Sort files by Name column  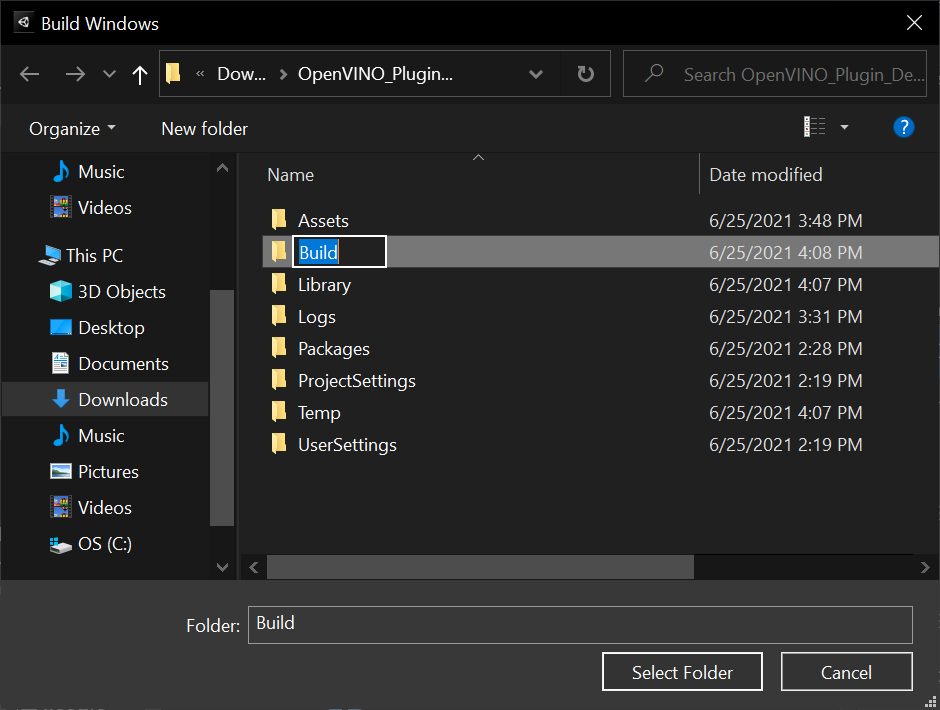tap(291, 175)
